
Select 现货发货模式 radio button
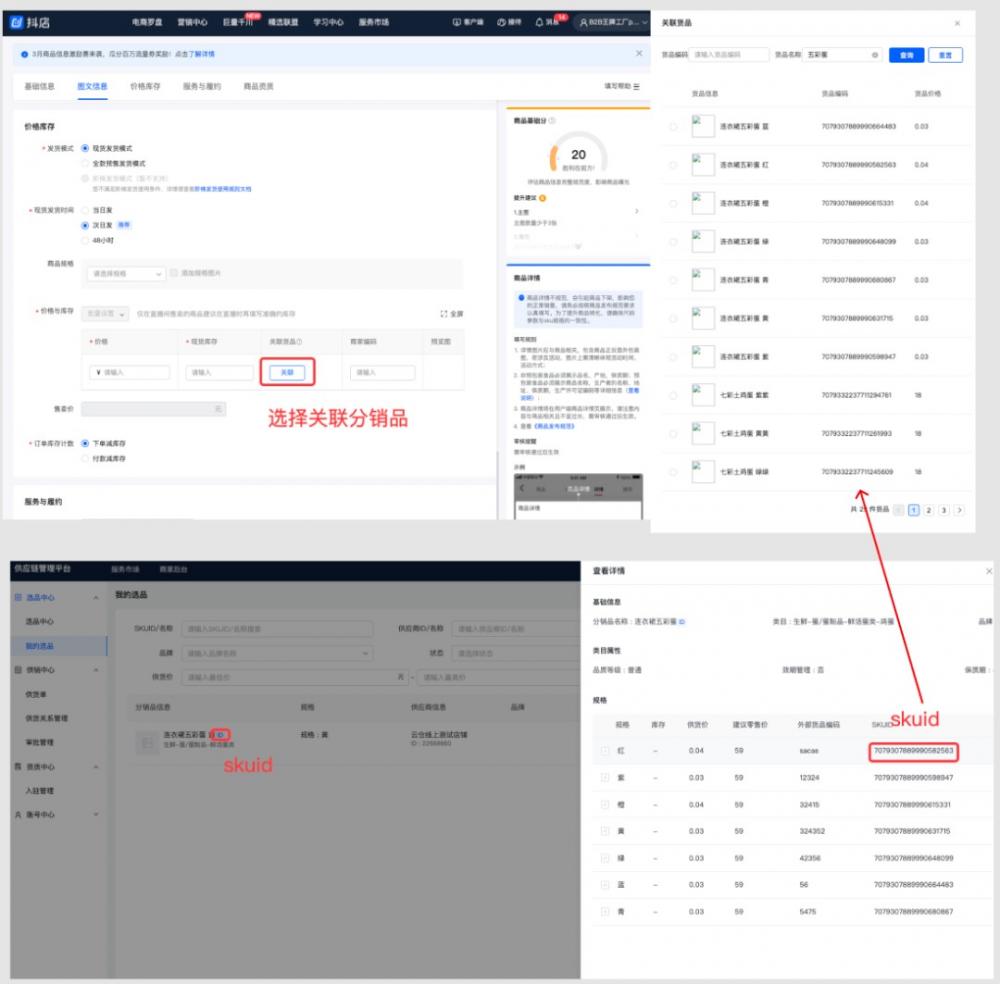point(85,148)
